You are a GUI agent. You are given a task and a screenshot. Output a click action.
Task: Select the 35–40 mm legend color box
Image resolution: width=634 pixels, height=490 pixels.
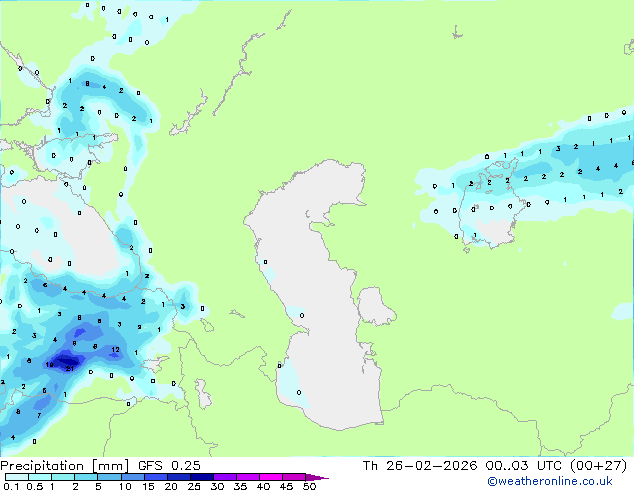[x=247, y=477]
